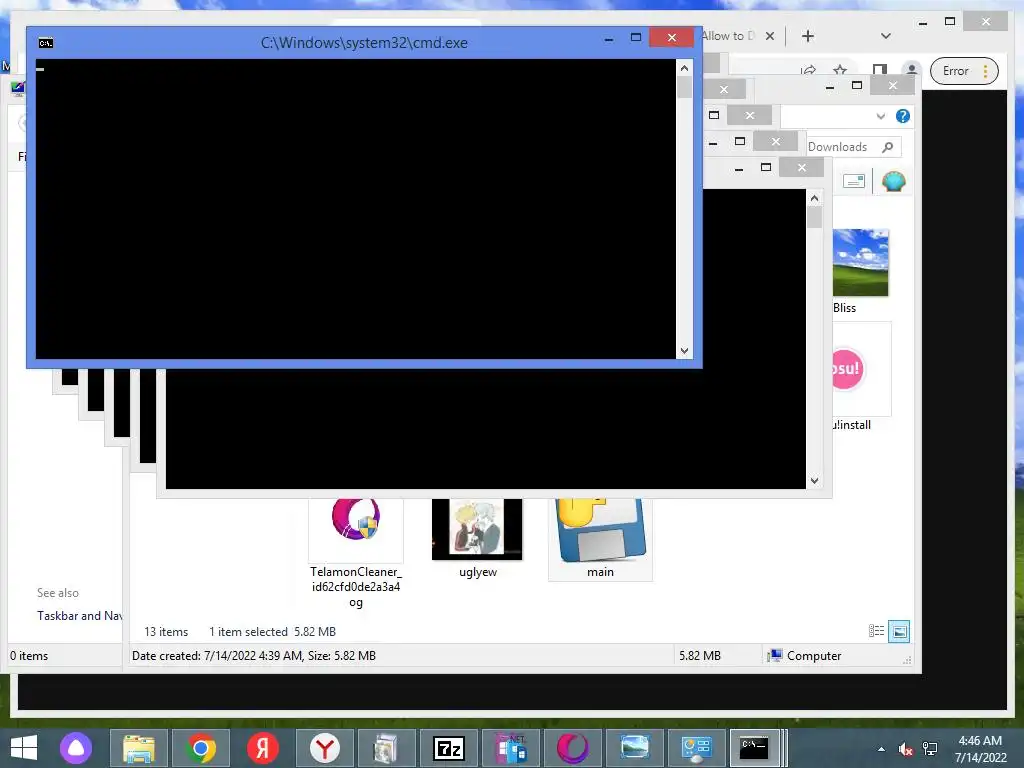Open Google Chrome from the taskbar
The height and width of the screenshot is (768, 1024).
(200, 748)
